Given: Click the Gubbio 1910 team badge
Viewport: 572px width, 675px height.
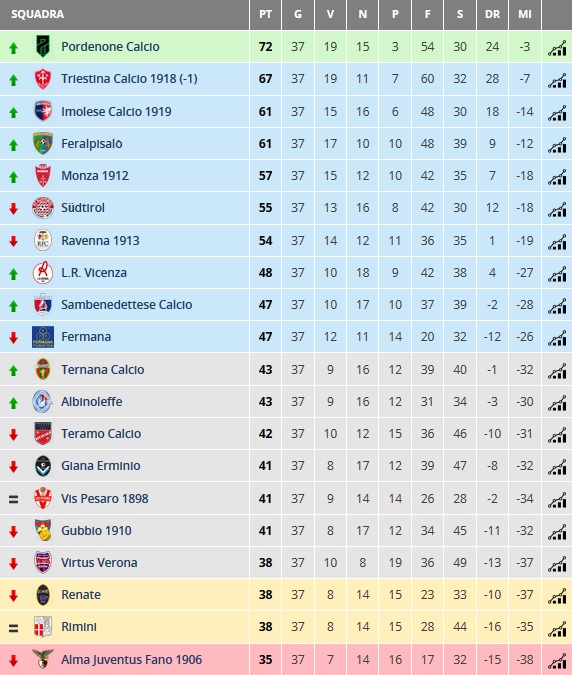Looking at the screenshot, I should (43, 530).
